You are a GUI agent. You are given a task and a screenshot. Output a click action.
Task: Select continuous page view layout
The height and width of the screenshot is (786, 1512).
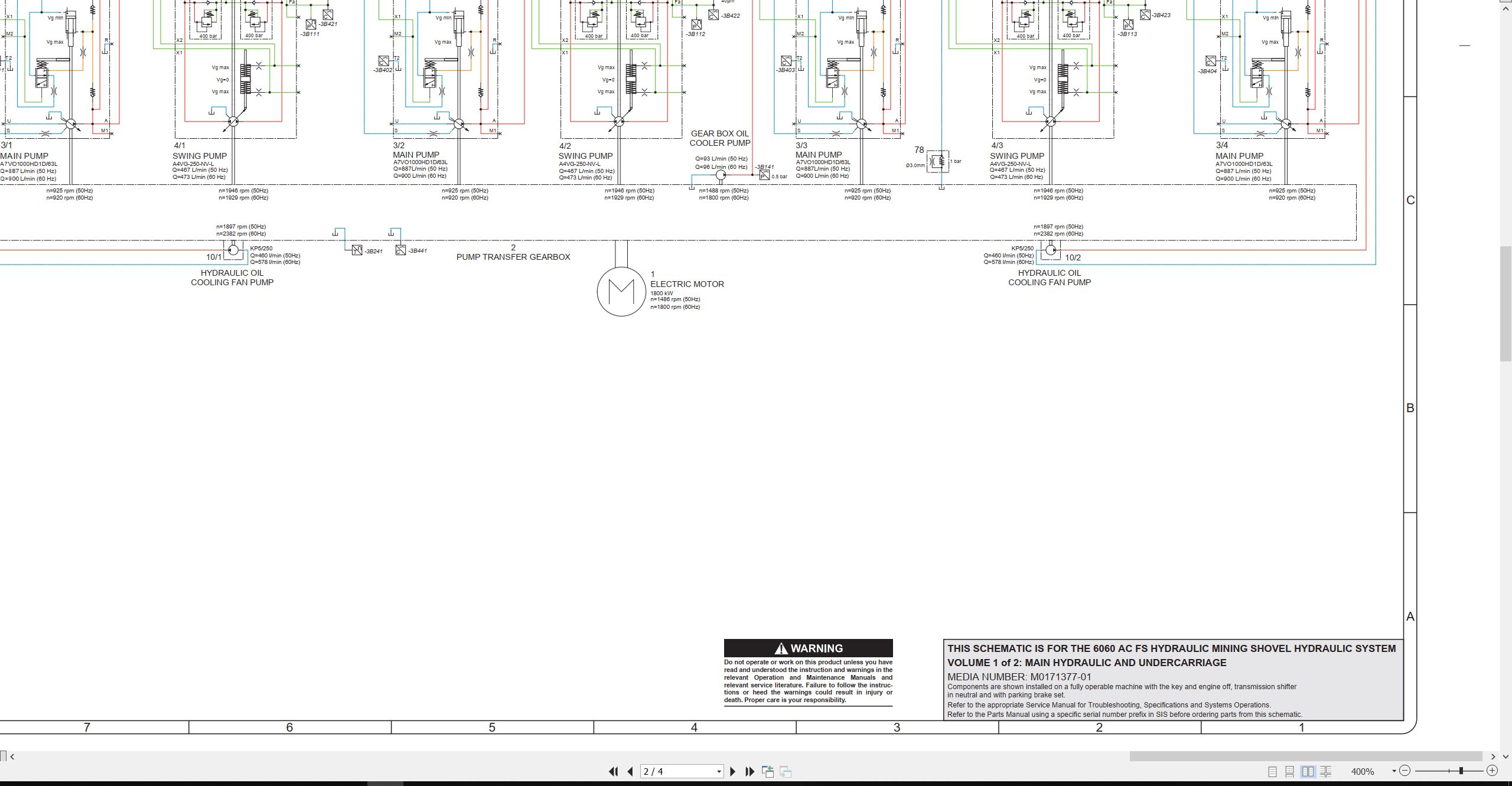click(1290, 771)
